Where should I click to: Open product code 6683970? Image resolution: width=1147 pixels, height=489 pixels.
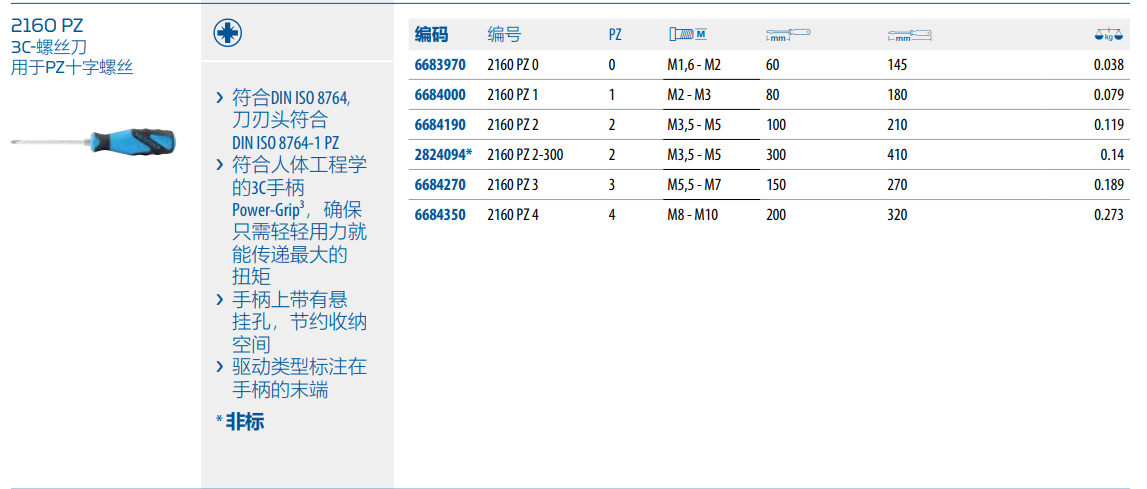[440, 65]
